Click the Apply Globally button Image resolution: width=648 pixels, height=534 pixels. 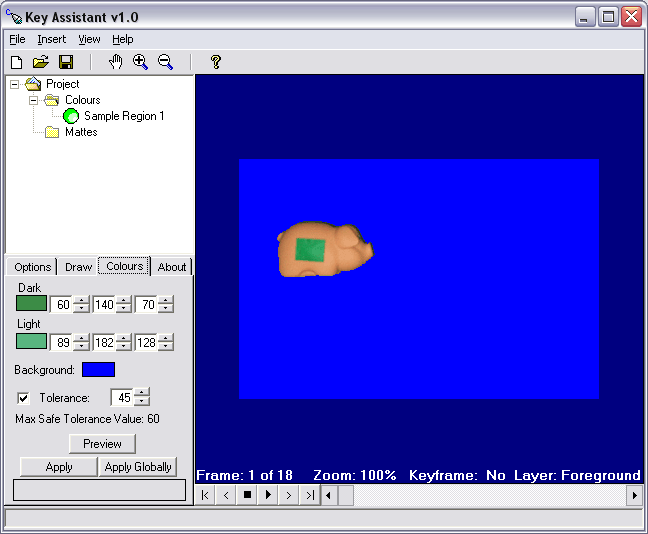138,467
